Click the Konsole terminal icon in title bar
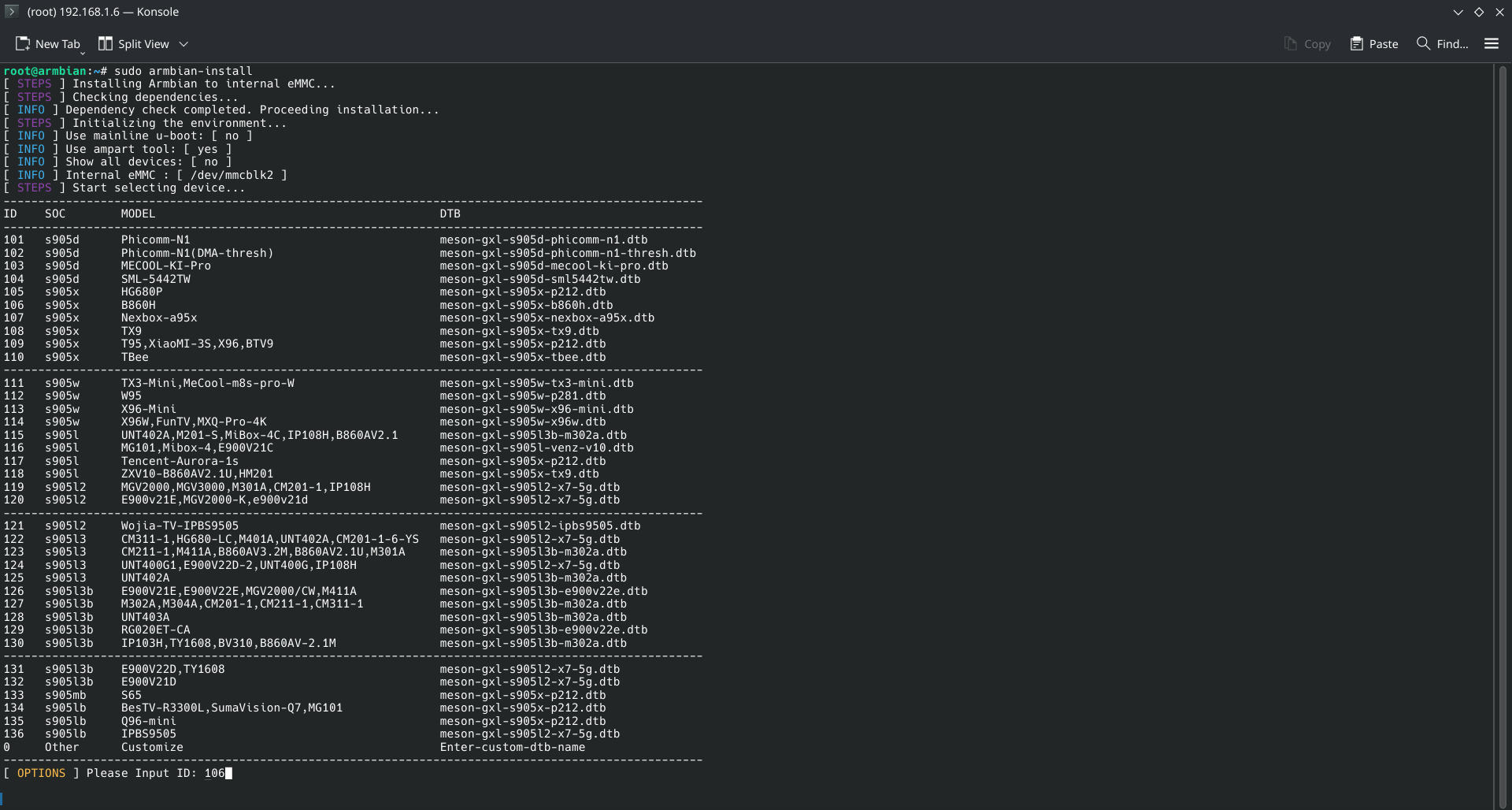1512x810 pixels. [11, 12]
